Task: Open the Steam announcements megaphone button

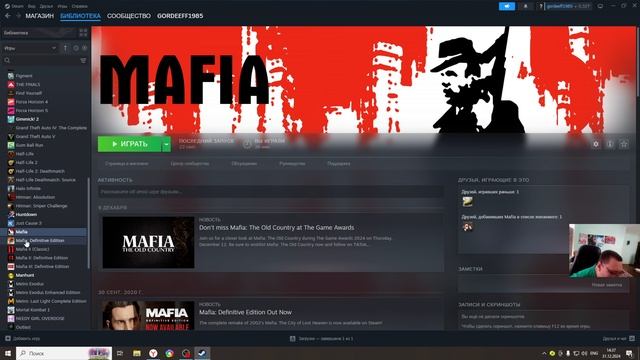Action: click(x=507, y=6)
